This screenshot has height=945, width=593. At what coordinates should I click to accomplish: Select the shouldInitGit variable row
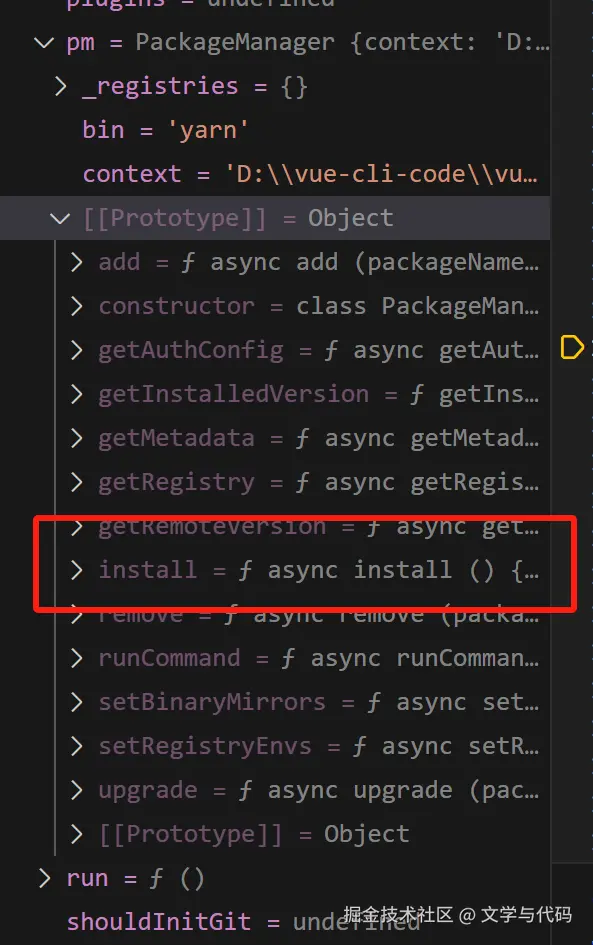click(x=275, y=922)
